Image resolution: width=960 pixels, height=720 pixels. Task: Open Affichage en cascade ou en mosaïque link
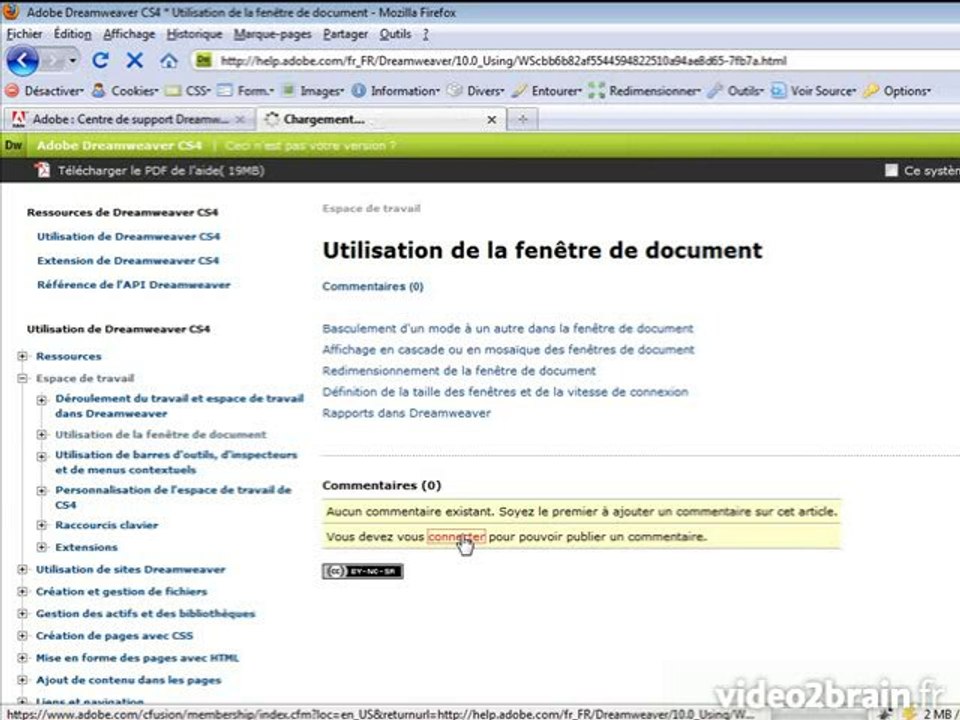(x=508, y=350)
